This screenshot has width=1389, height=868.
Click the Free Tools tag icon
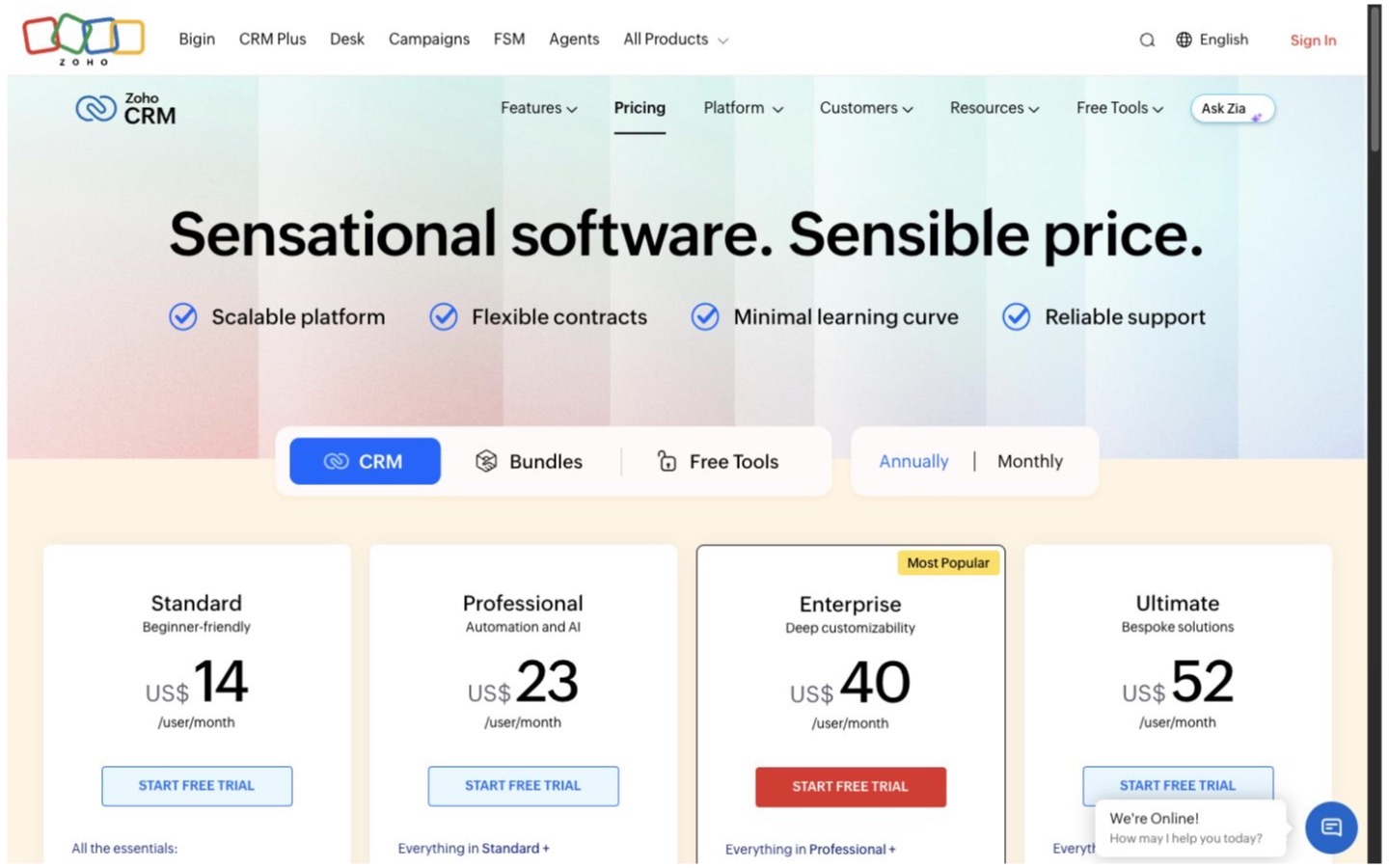click(x=667, y=461)
